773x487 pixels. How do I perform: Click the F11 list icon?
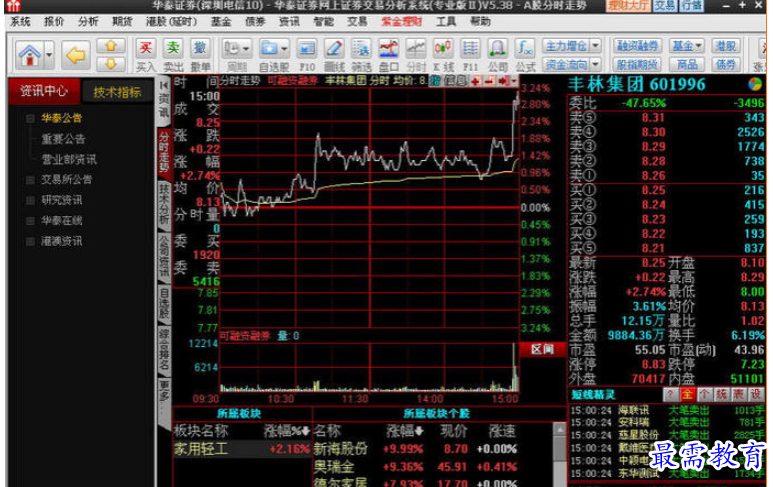470,48
